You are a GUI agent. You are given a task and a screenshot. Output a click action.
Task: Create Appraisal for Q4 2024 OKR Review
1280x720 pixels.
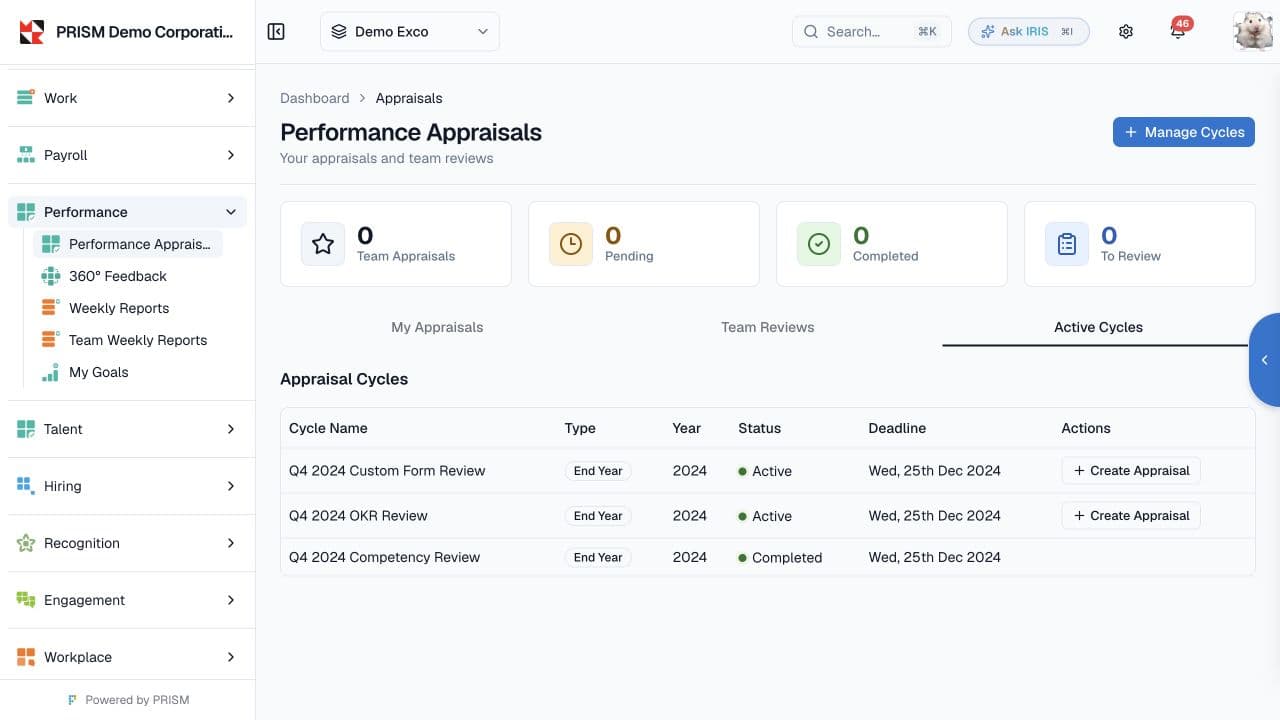1131,515
